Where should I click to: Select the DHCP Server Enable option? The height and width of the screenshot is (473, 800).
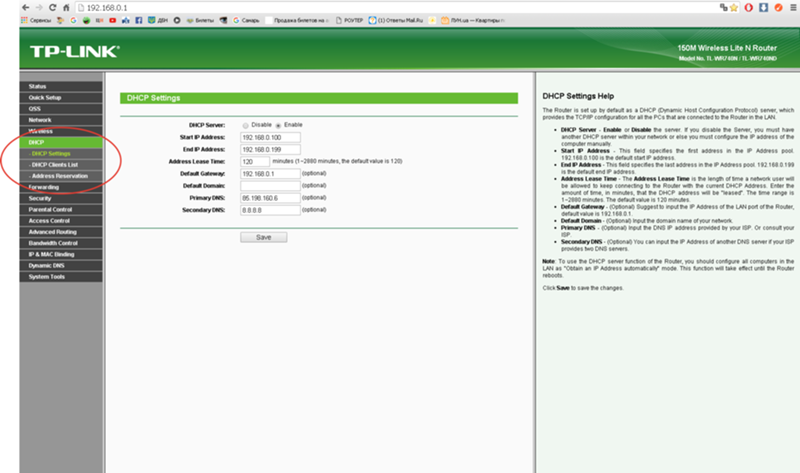pos(278,126)
